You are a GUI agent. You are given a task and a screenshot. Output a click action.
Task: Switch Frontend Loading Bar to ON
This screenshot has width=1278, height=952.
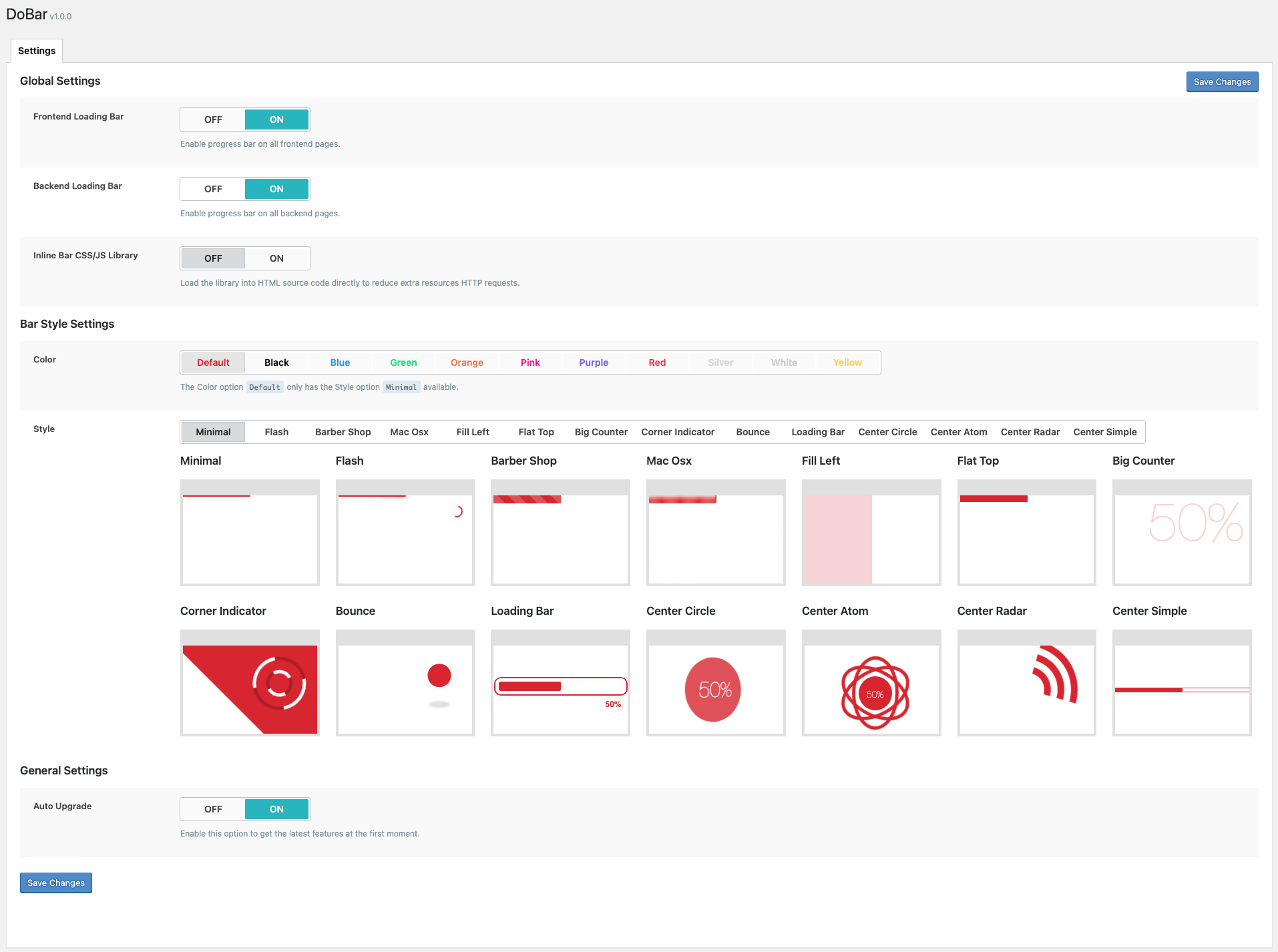tap(276, 120)
